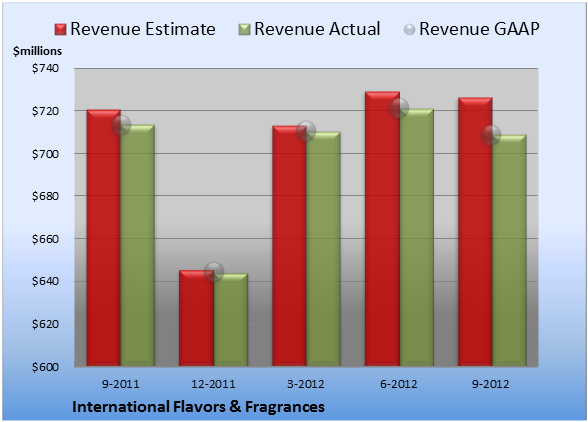Select the green actual bar for 12-2011
Screen dimensions: 588x422
[x=230, y=320]
